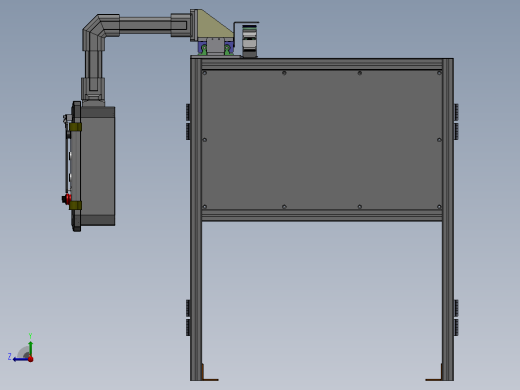Click the bottom-right screw on the panel
The width and height of the screenshot is (520, 390).
point(439,207)
